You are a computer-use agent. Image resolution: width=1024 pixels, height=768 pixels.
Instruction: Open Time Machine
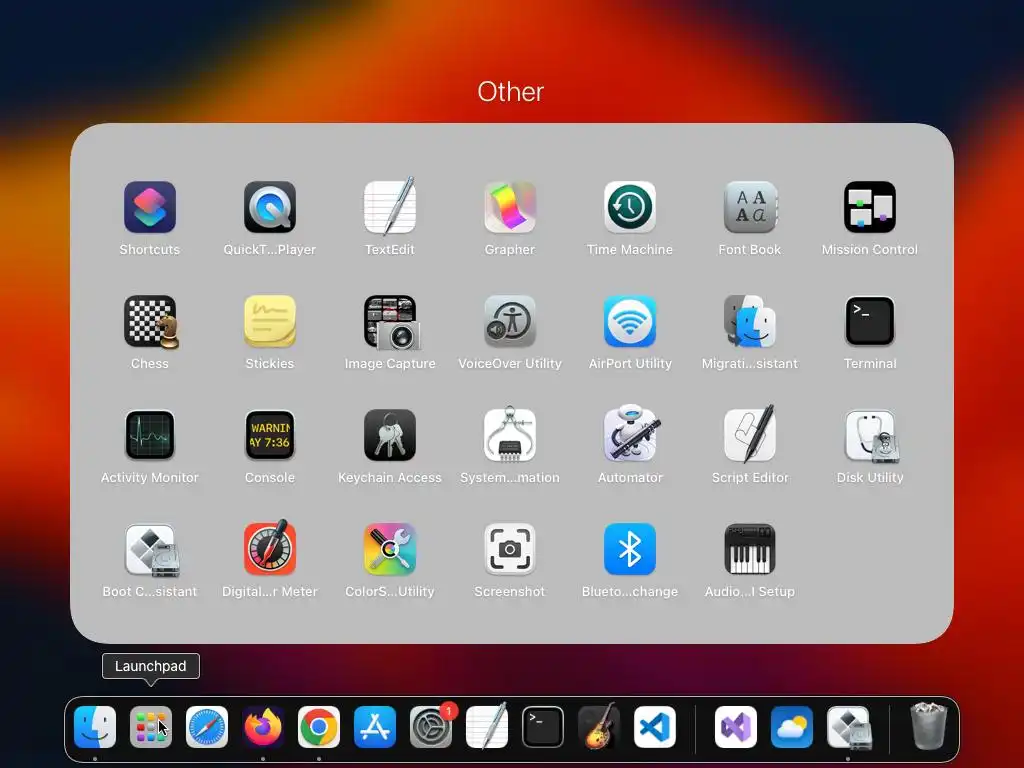coord(630,207)
